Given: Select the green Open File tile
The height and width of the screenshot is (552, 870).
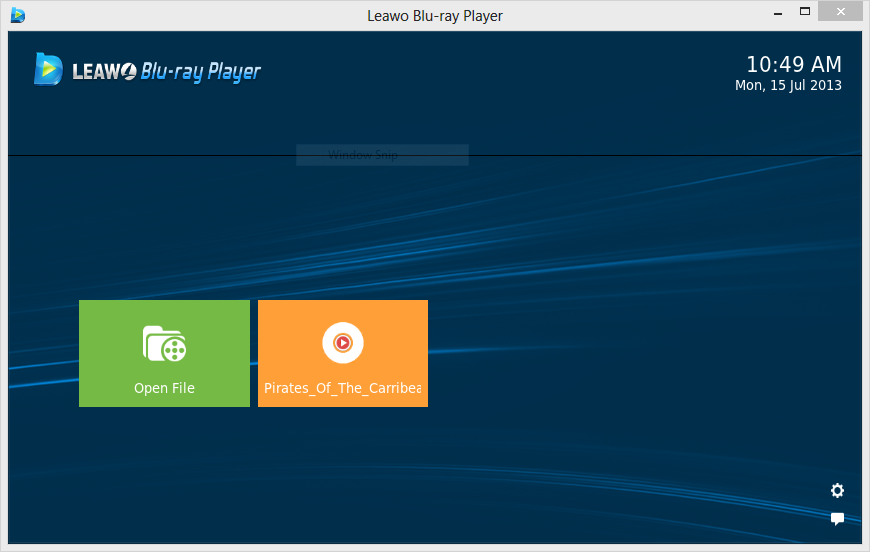Looking at the screenshot, I should (164, 353).
